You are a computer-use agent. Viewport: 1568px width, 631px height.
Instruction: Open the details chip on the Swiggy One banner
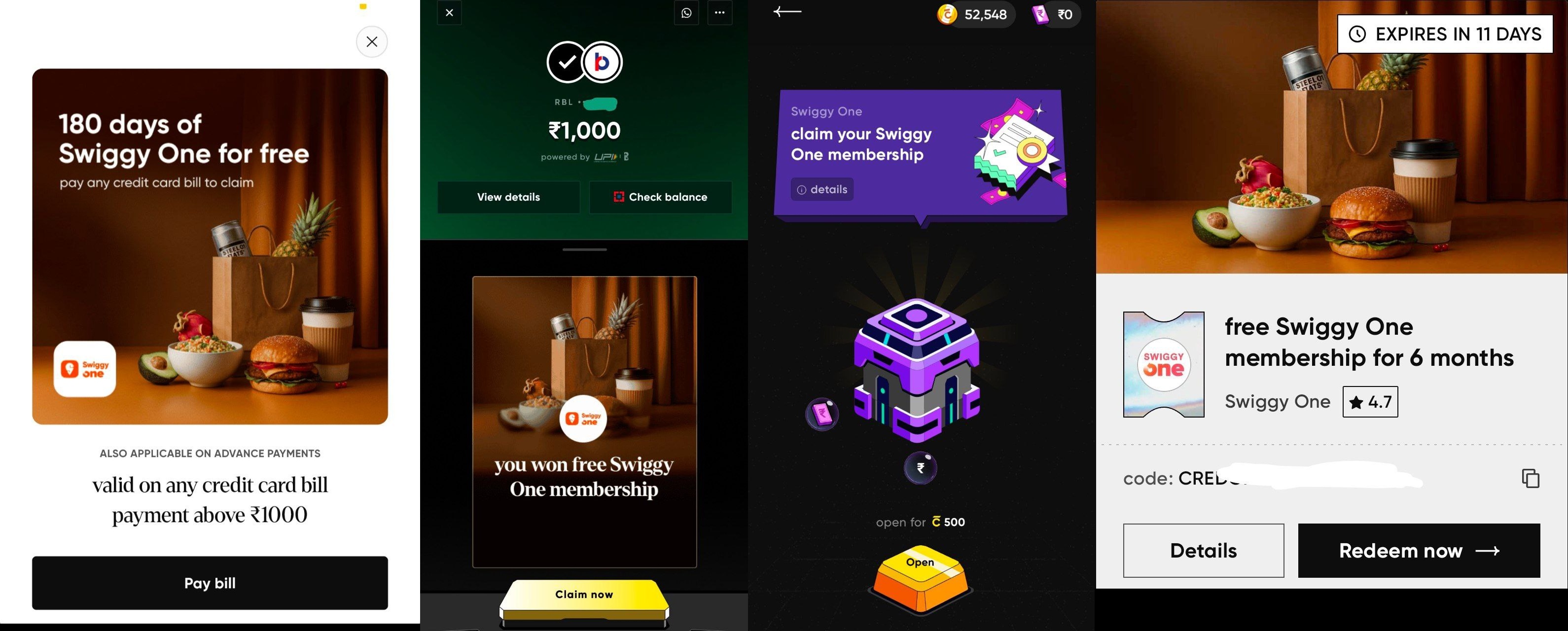(822, 189)
